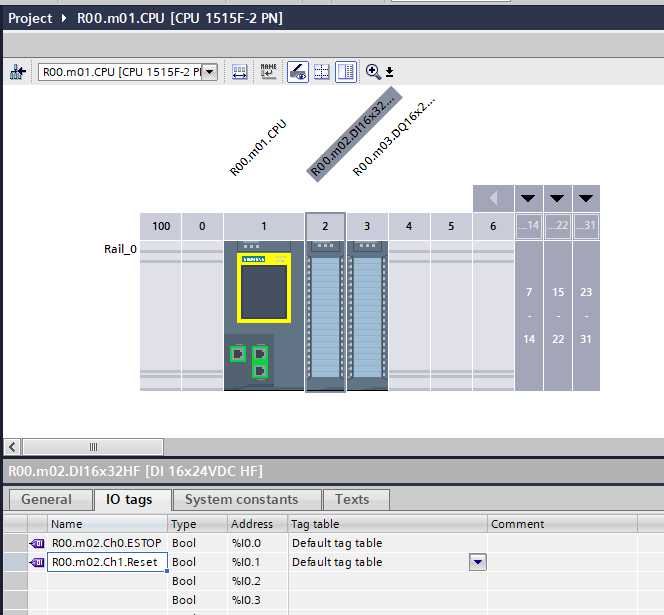The image size is (664, 615).
Task: Select the R00.m02.Ch0.ESTOP tag name
Action: [107, 543]
